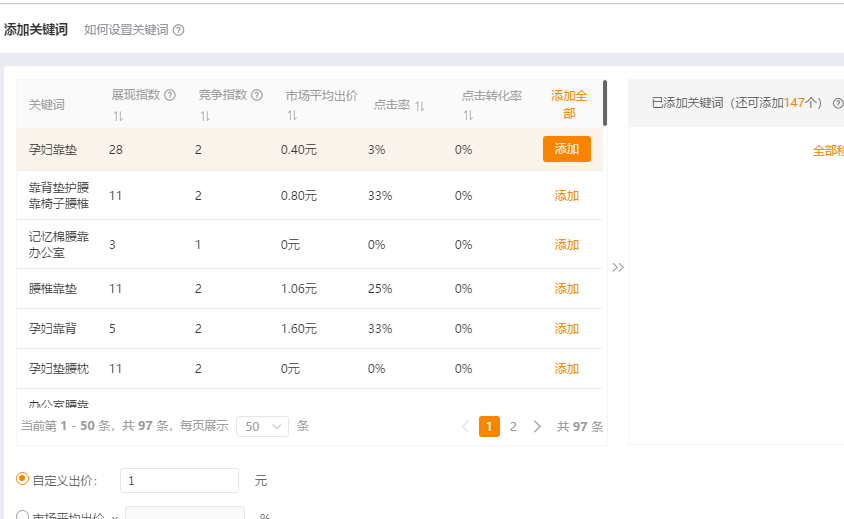
Task: Open the 50 per-page size dropdown
Action: point(262,426)
